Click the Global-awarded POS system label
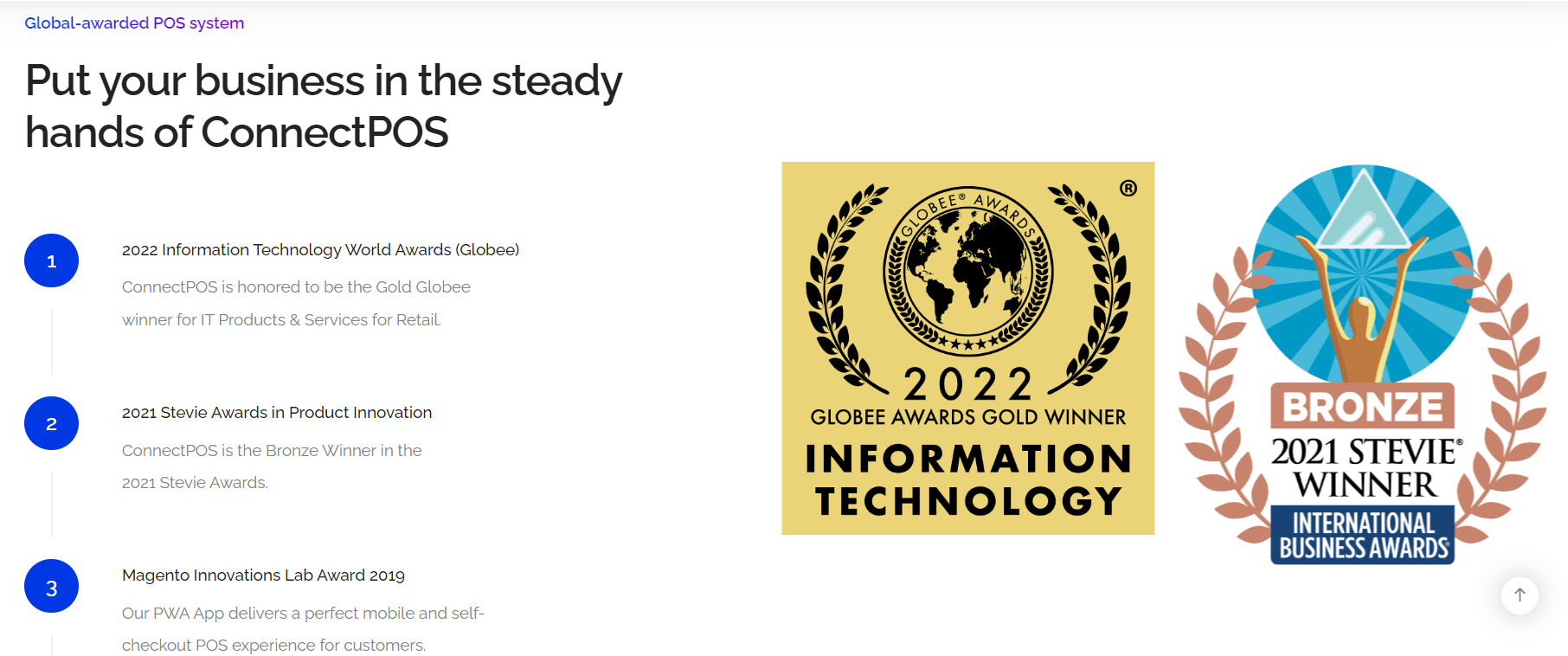1568x656 pixels. point(134,23)
